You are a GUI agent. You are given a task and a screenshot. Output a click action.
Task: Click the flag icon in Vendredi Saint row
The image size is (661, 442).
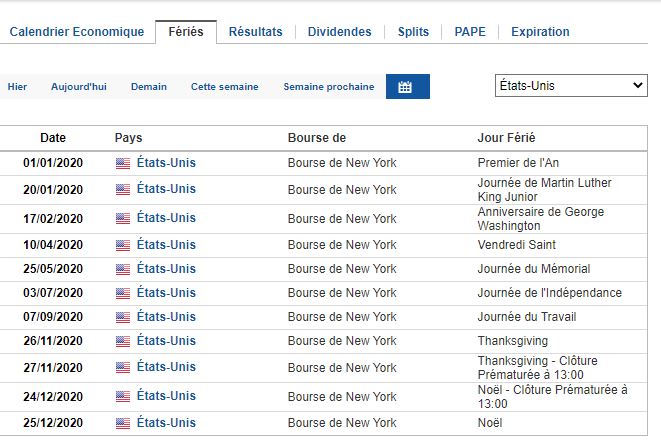click(123, 245)
